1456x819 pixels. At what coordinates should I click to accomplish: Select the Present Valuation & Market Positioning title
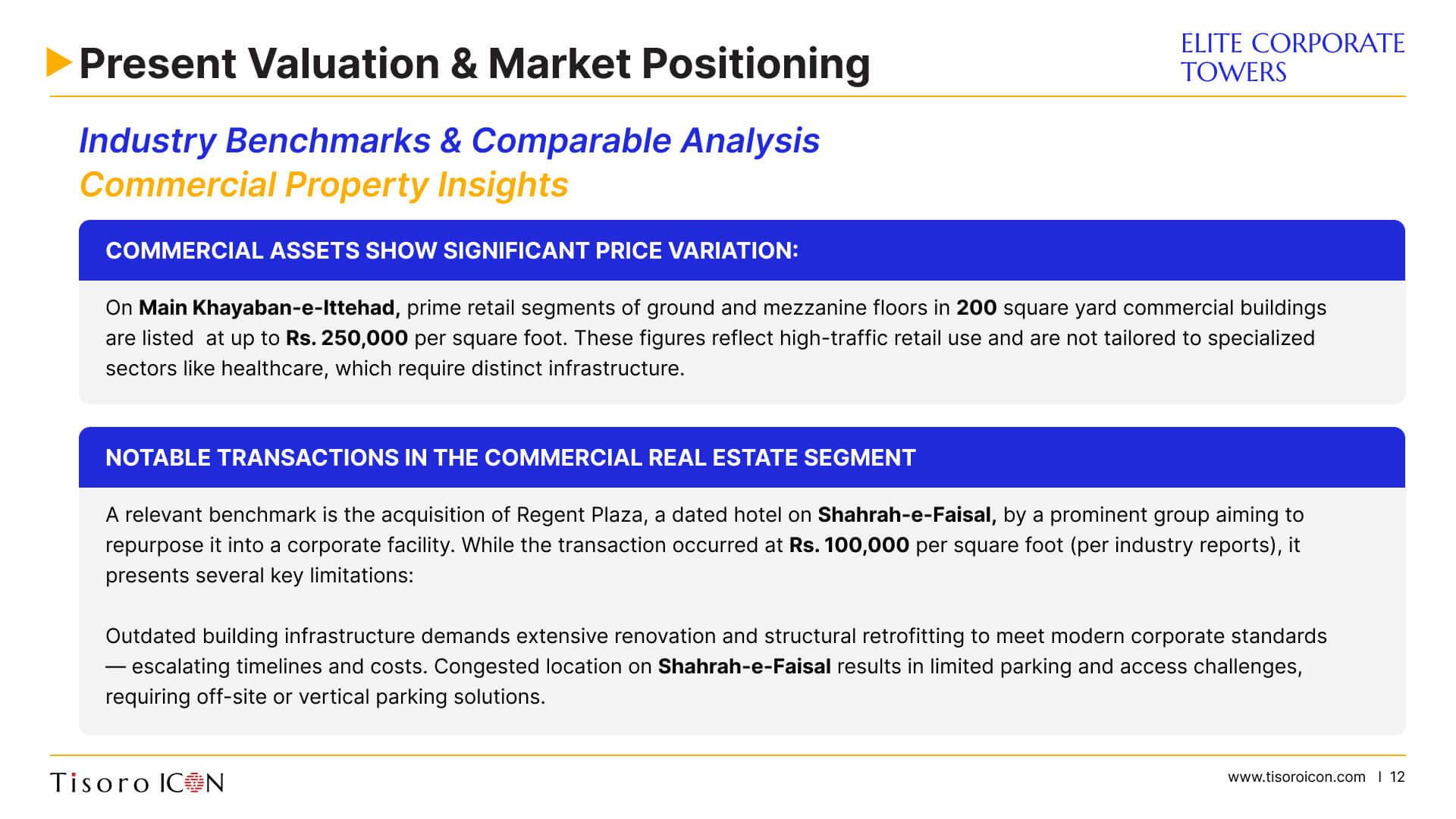(475, 63)
